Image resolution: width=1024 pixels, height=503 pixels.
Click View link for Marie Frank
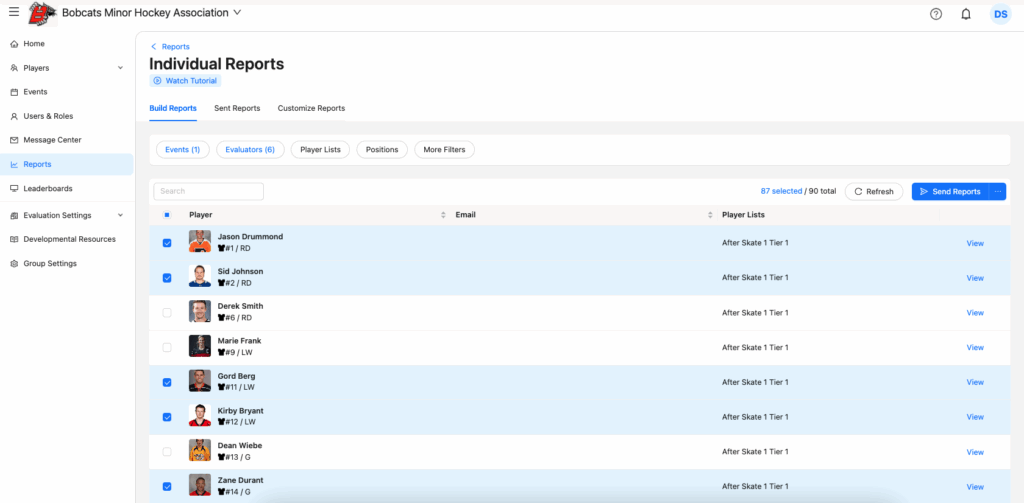(x=974, y=348)
